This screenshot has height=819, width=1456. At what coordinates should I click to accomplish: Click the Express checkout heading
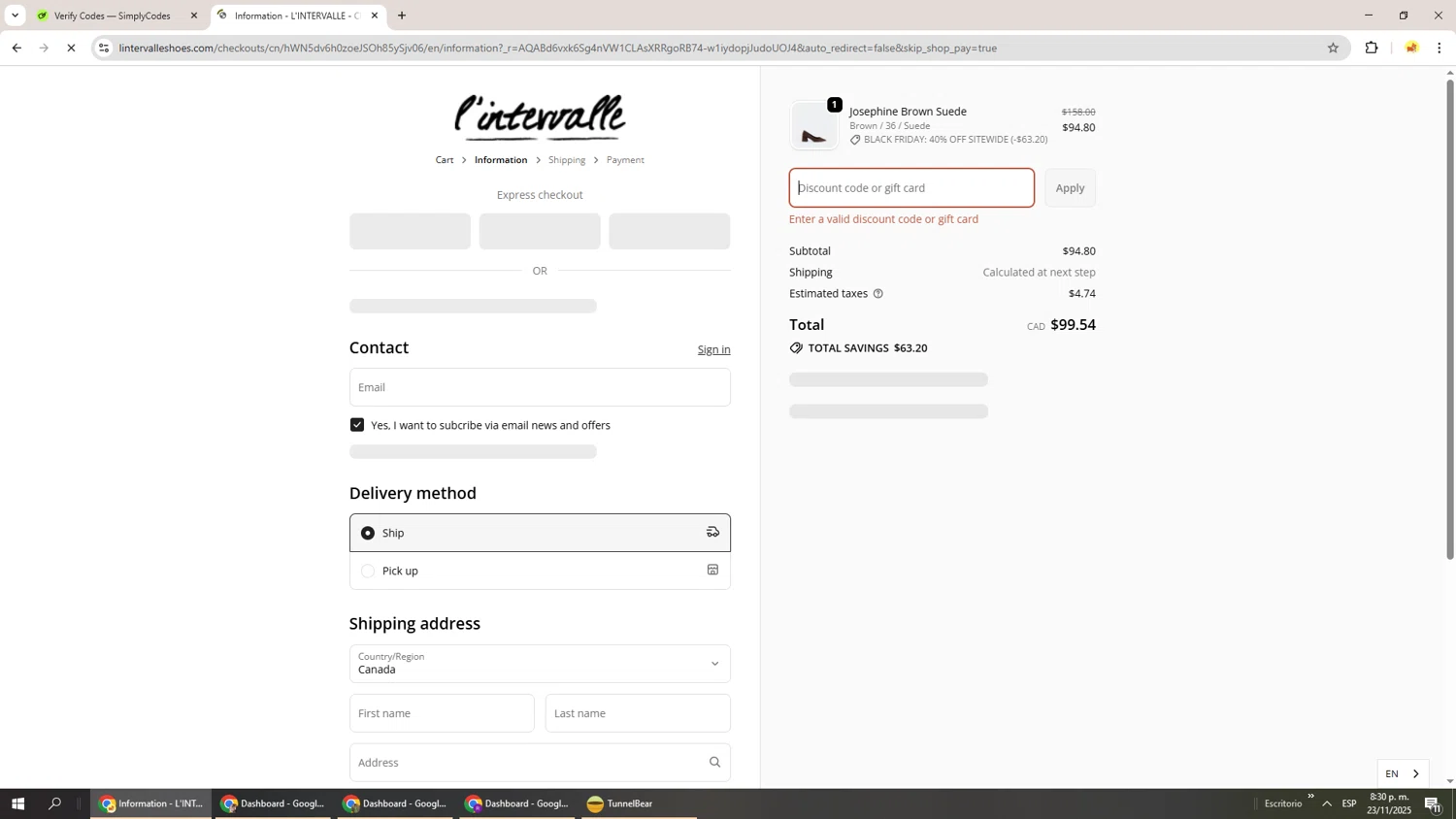(540, 195)
